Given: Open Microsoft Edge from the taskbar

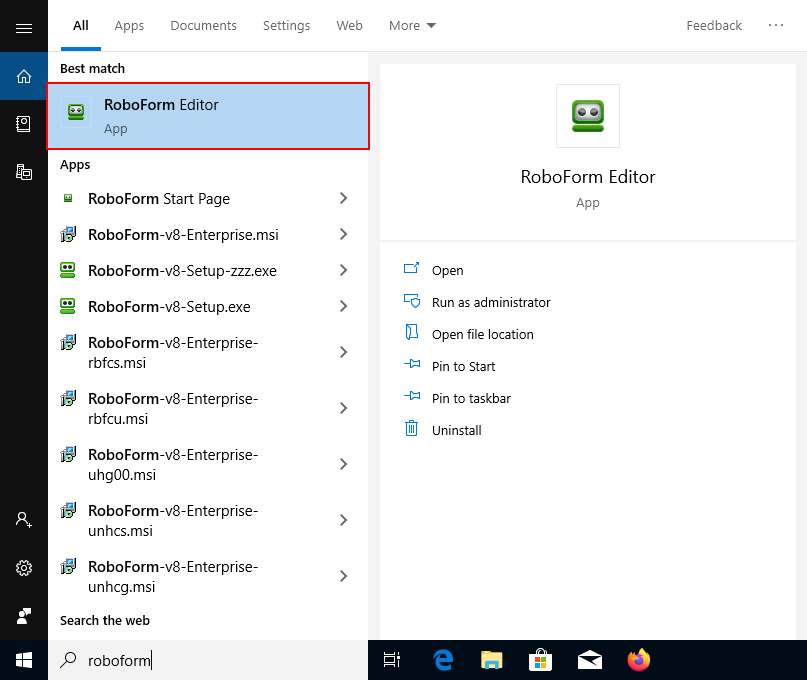Looking at the screenshot, I should (x=442, y=660).
